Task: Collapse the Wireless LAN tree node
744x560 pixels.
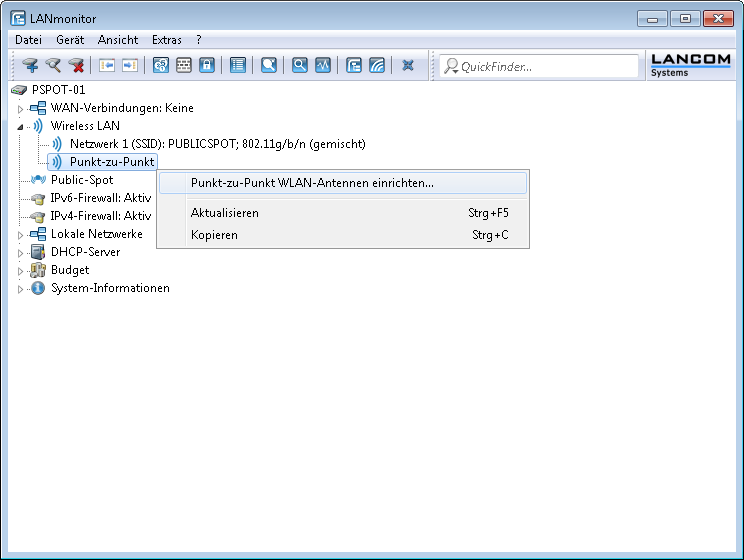Action: tap(21, 127)
